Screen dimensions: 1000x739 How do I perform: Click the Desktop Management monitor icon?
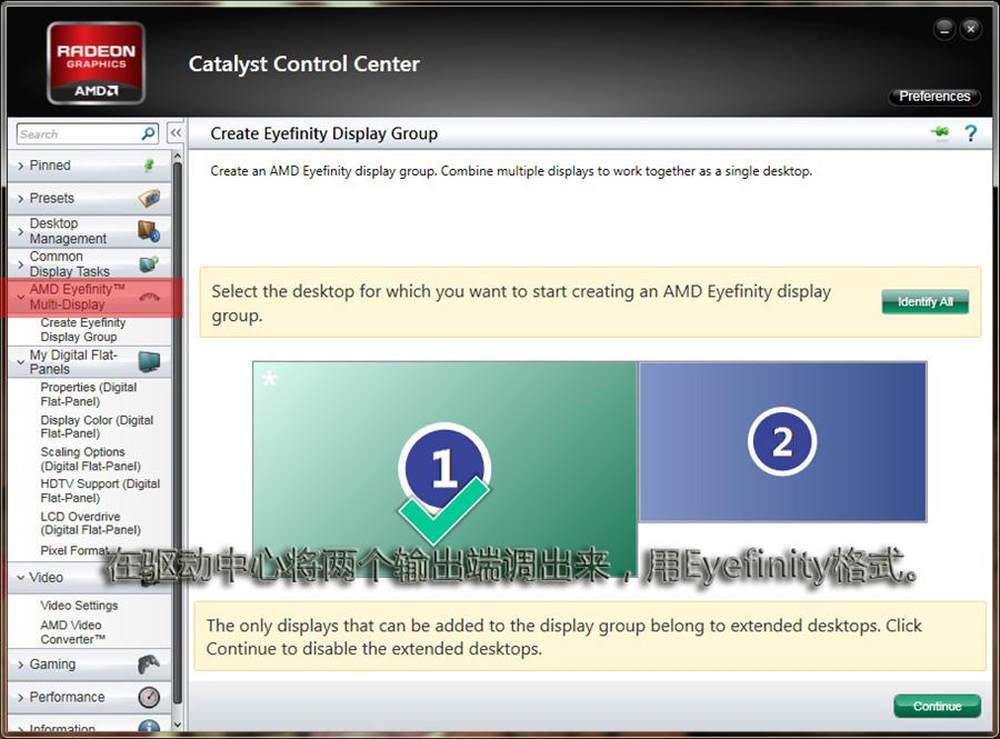(x=149, y=231)
